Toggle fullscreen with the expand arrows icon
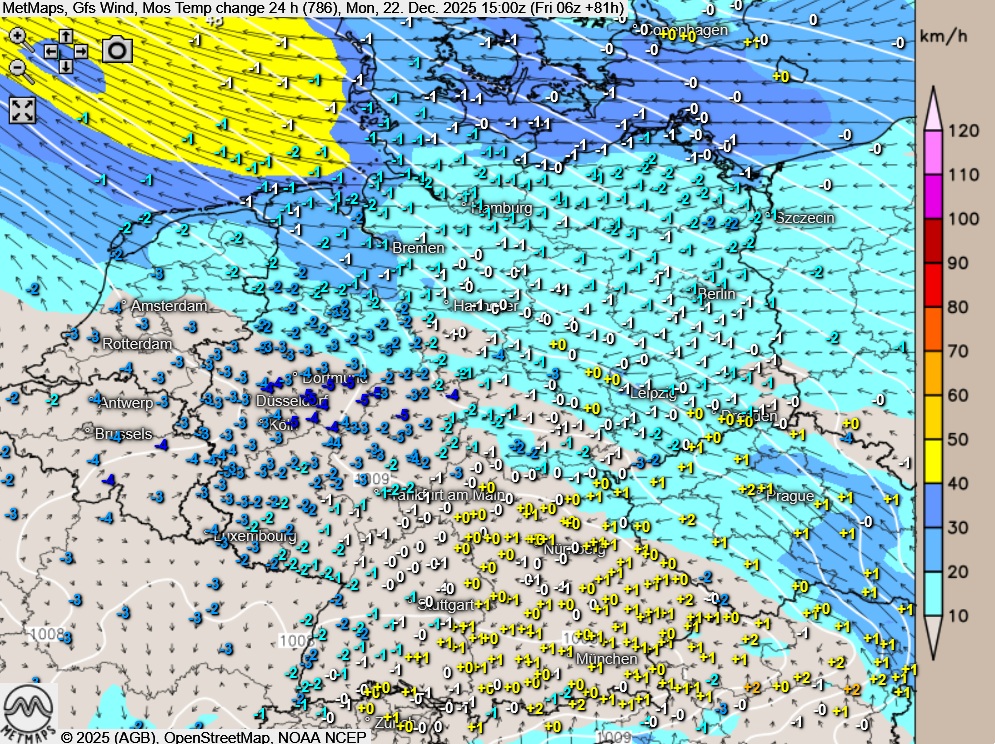The width and height of the screenshot is (995, 744). (22, 110)
